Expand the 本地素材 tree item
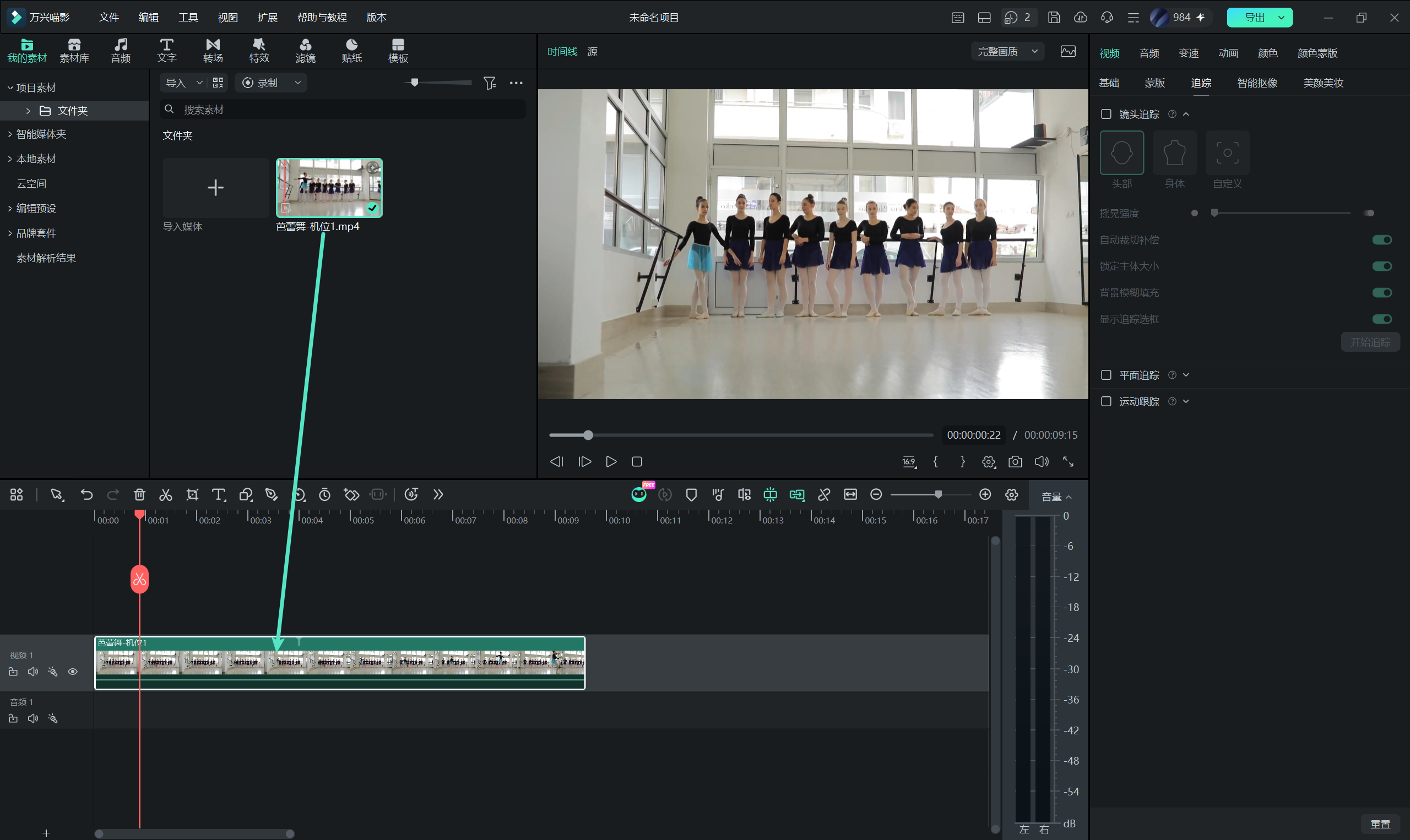The width and height of the screenshot is (1410, 840). 9,159
